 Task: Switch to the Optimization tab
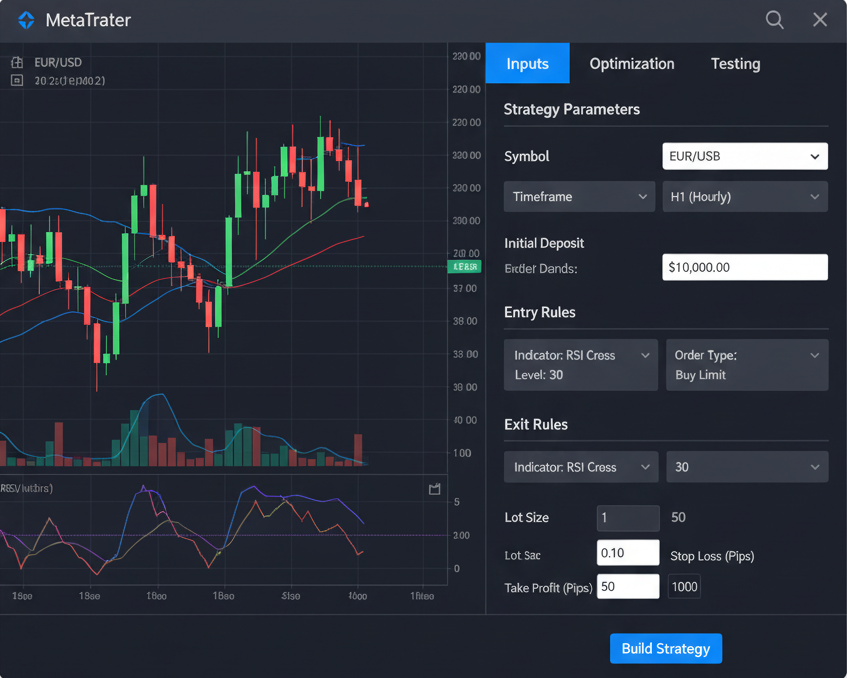click(x=631, y=63)
